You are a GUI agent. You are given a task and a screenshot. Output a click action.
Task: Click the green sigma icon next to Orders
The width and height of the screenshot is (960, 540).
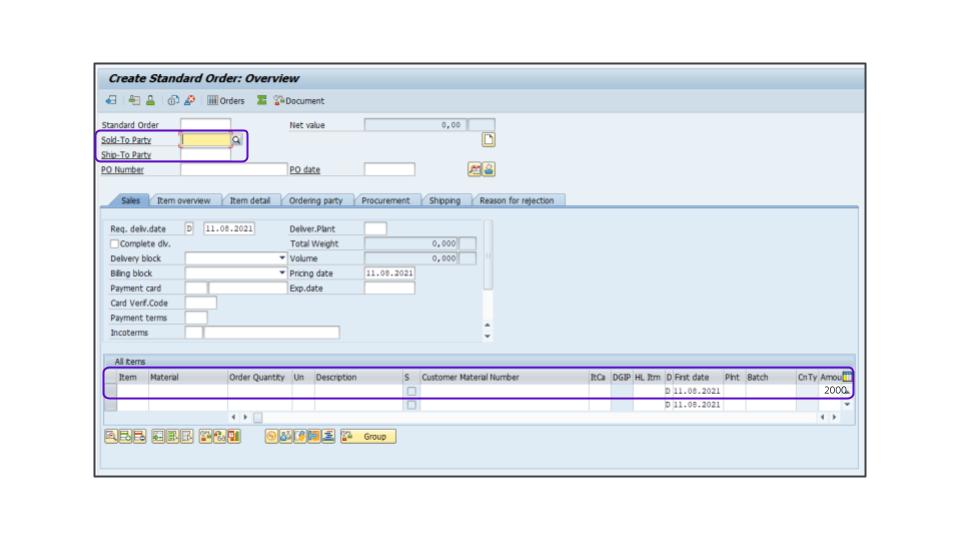click(261, 100)
